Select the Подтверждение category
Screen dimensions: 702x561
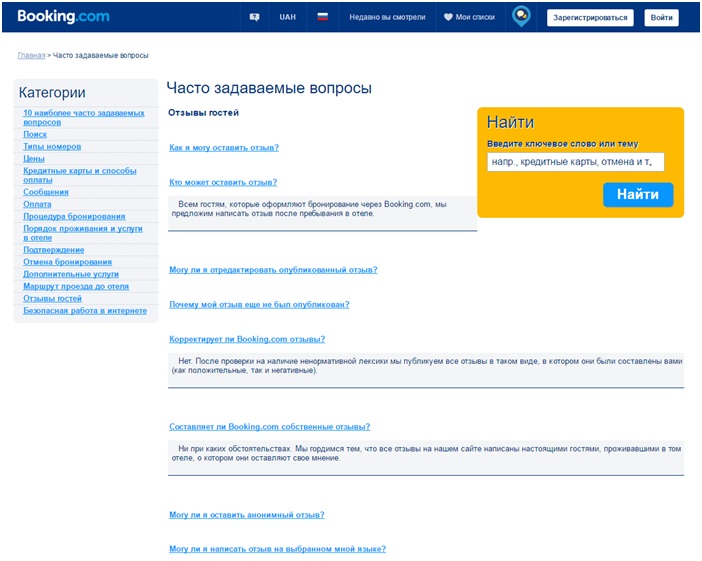pos(54,250)
